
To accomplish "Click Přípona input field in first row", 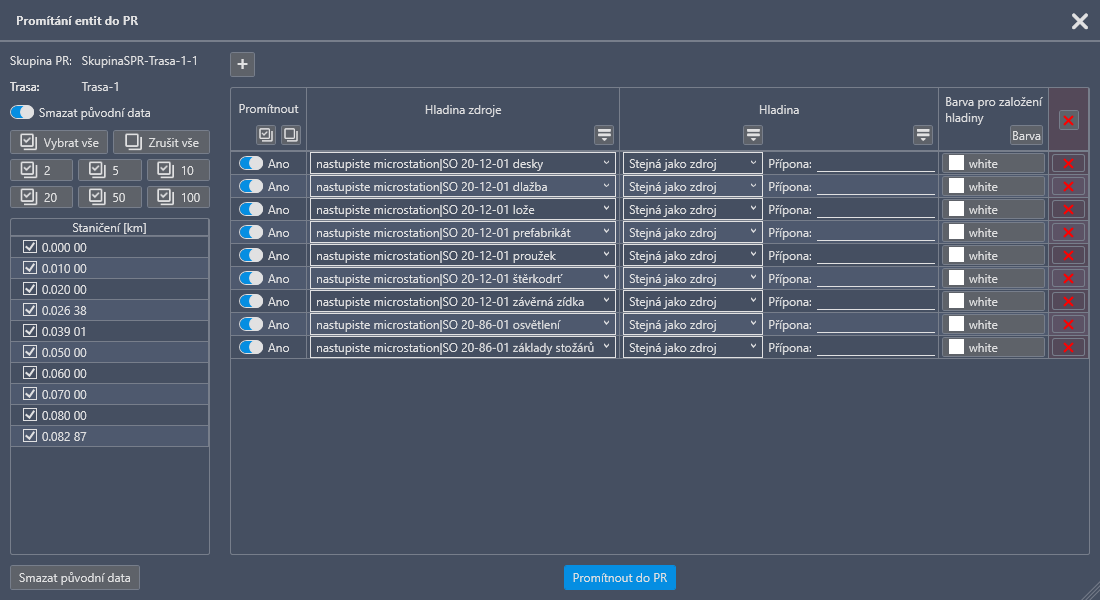I will (875, 163).
